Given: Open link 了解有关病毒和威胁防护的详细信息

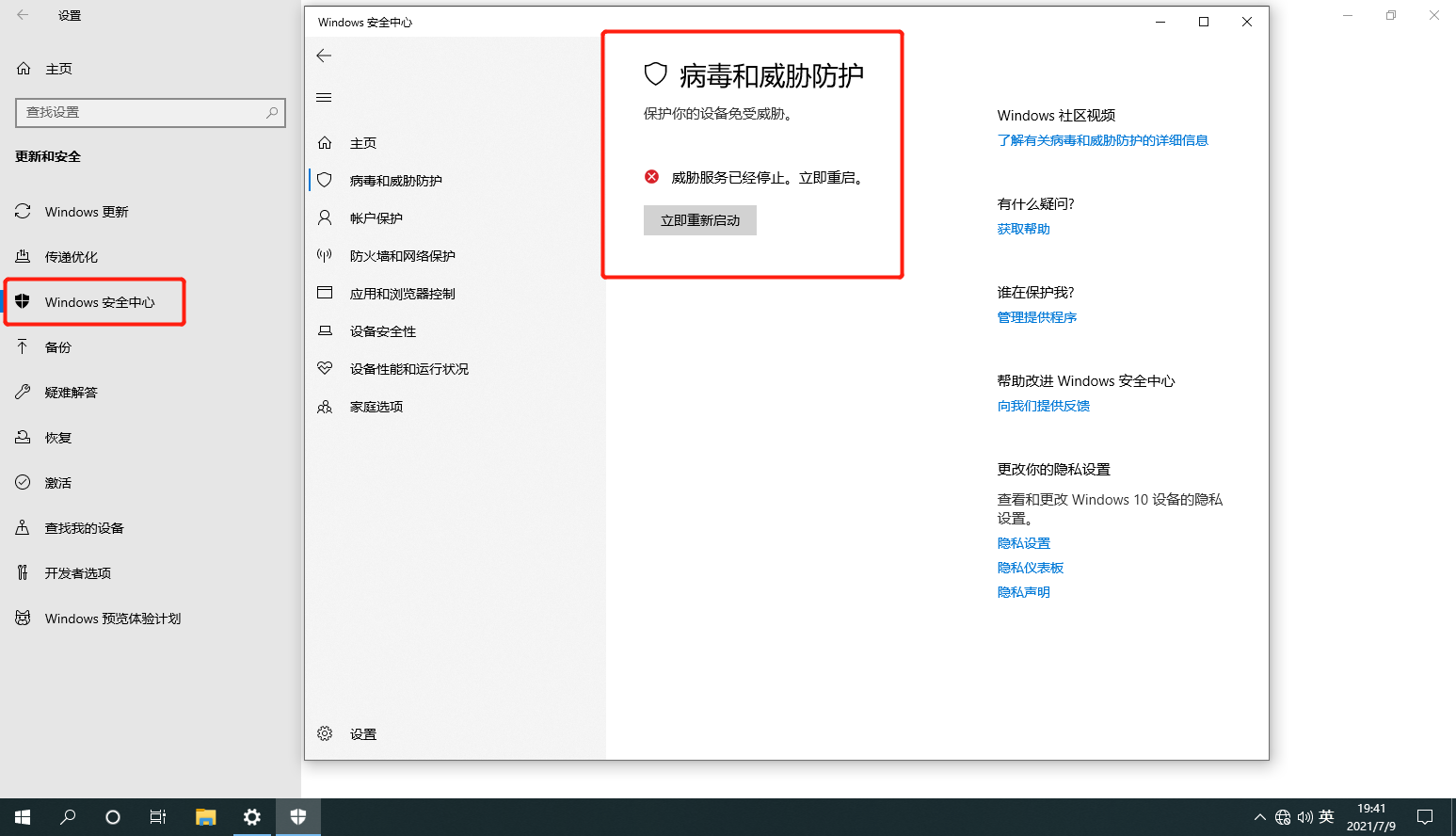Looking at the screenshot, I should pos(1102,140).
